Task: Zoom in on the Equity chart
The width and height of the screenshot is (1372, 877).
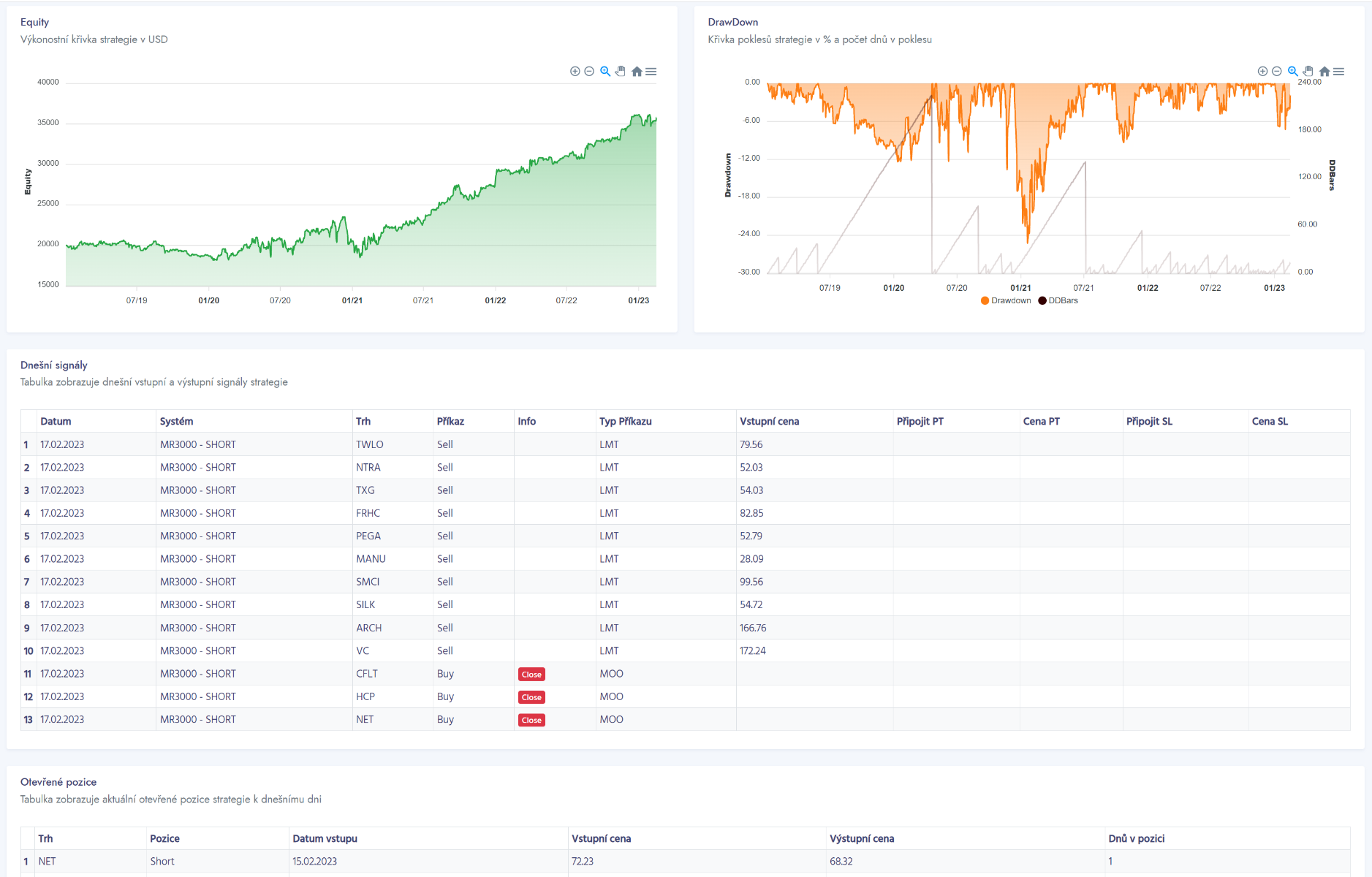Action: [x=575, y=72]
